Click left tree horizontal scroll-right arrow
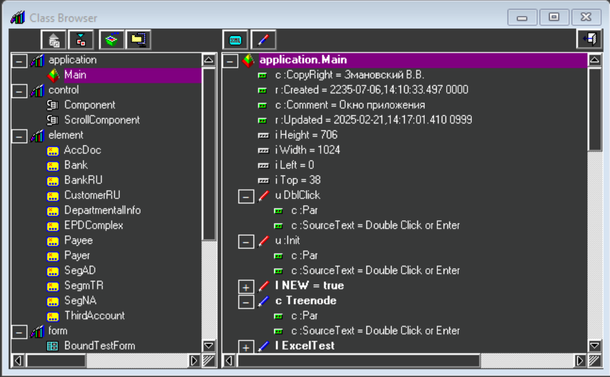The width and height of the screenshot is (610, 377). pos(193,361)
